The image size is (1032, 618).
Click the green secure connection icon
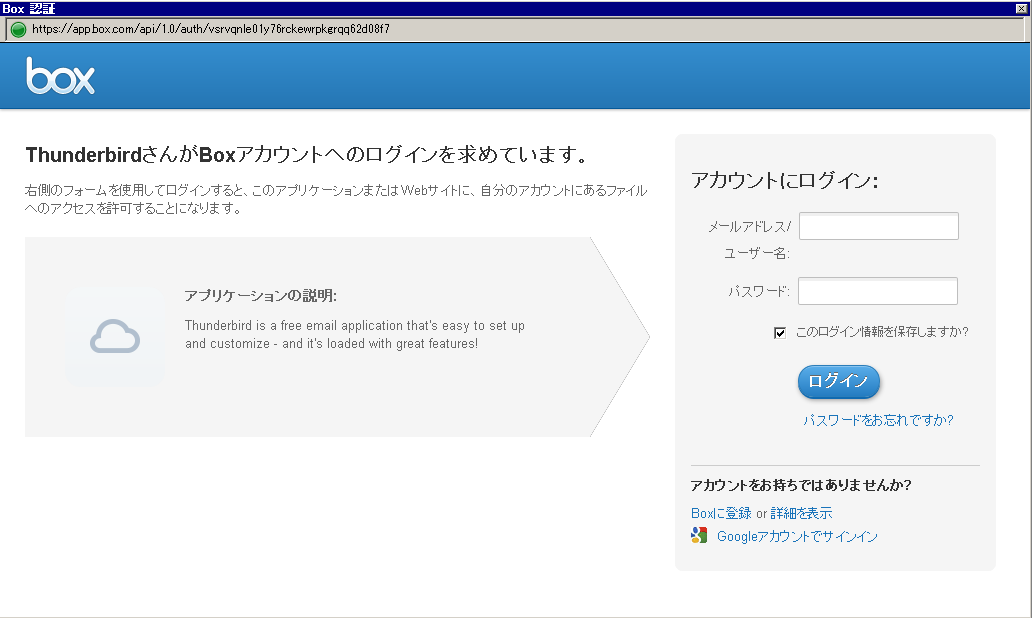pos(18,30)
